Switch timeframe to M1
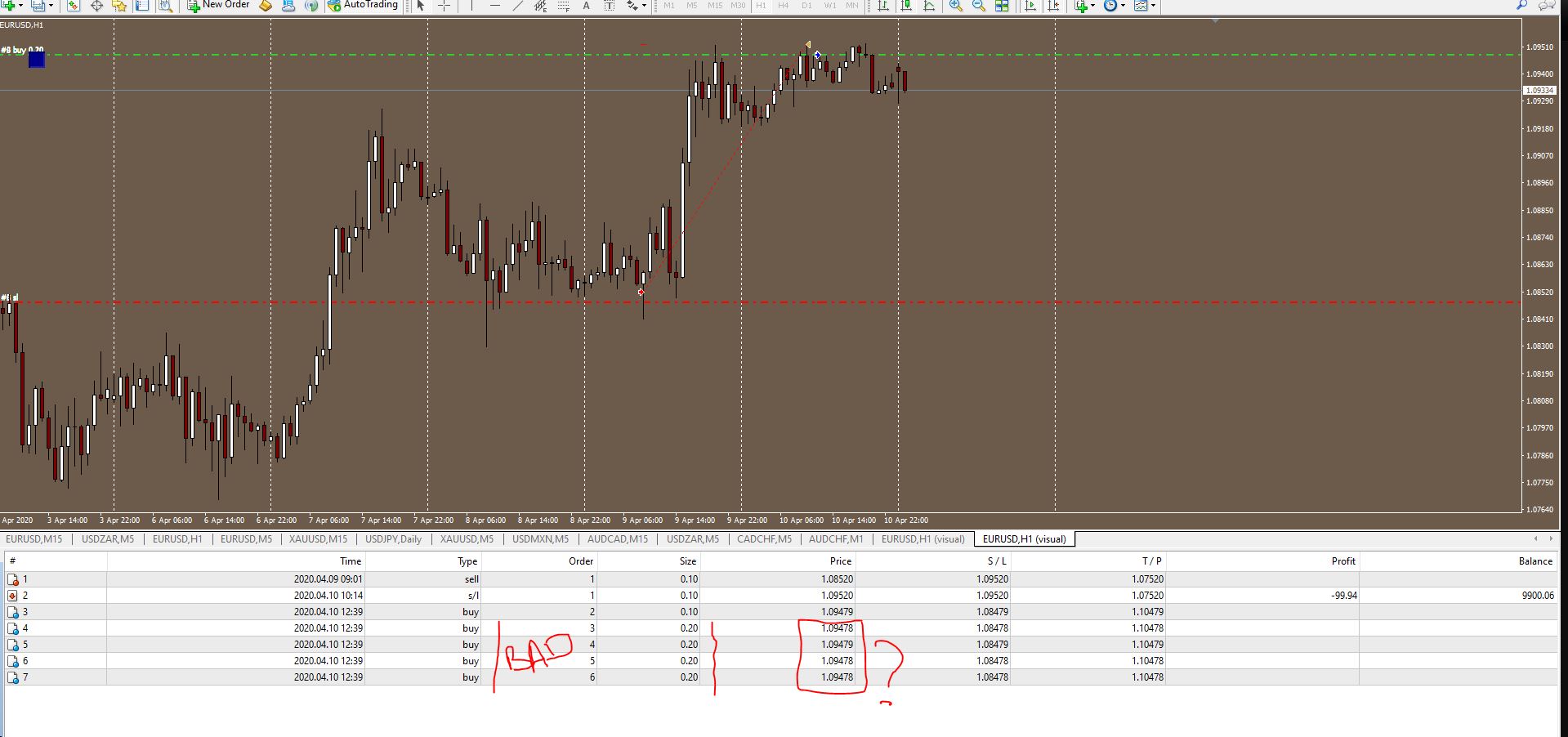 [x=669, y=6]
